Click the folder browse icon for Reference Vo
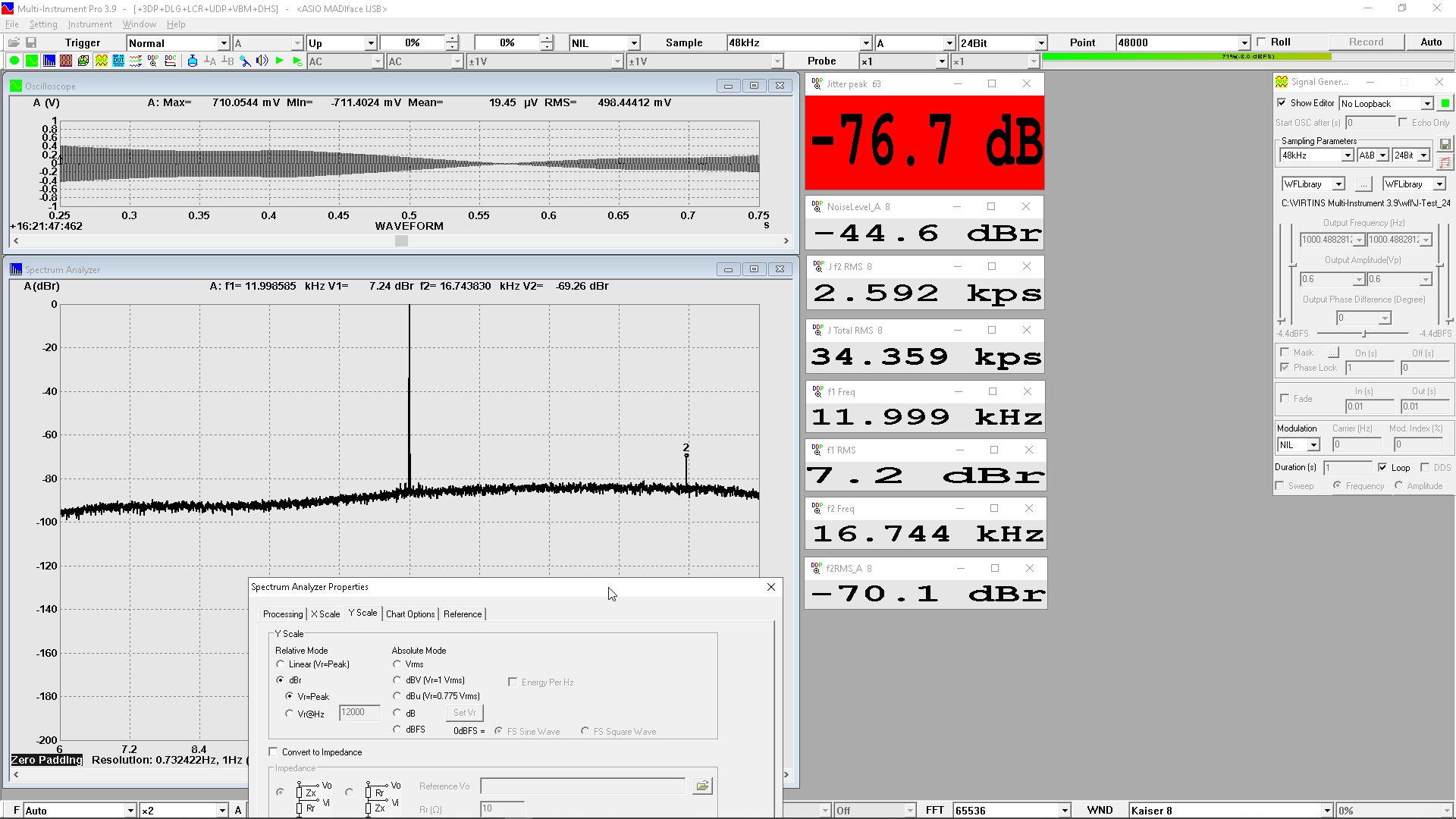 pyautogui.click(x=702, y=786)
